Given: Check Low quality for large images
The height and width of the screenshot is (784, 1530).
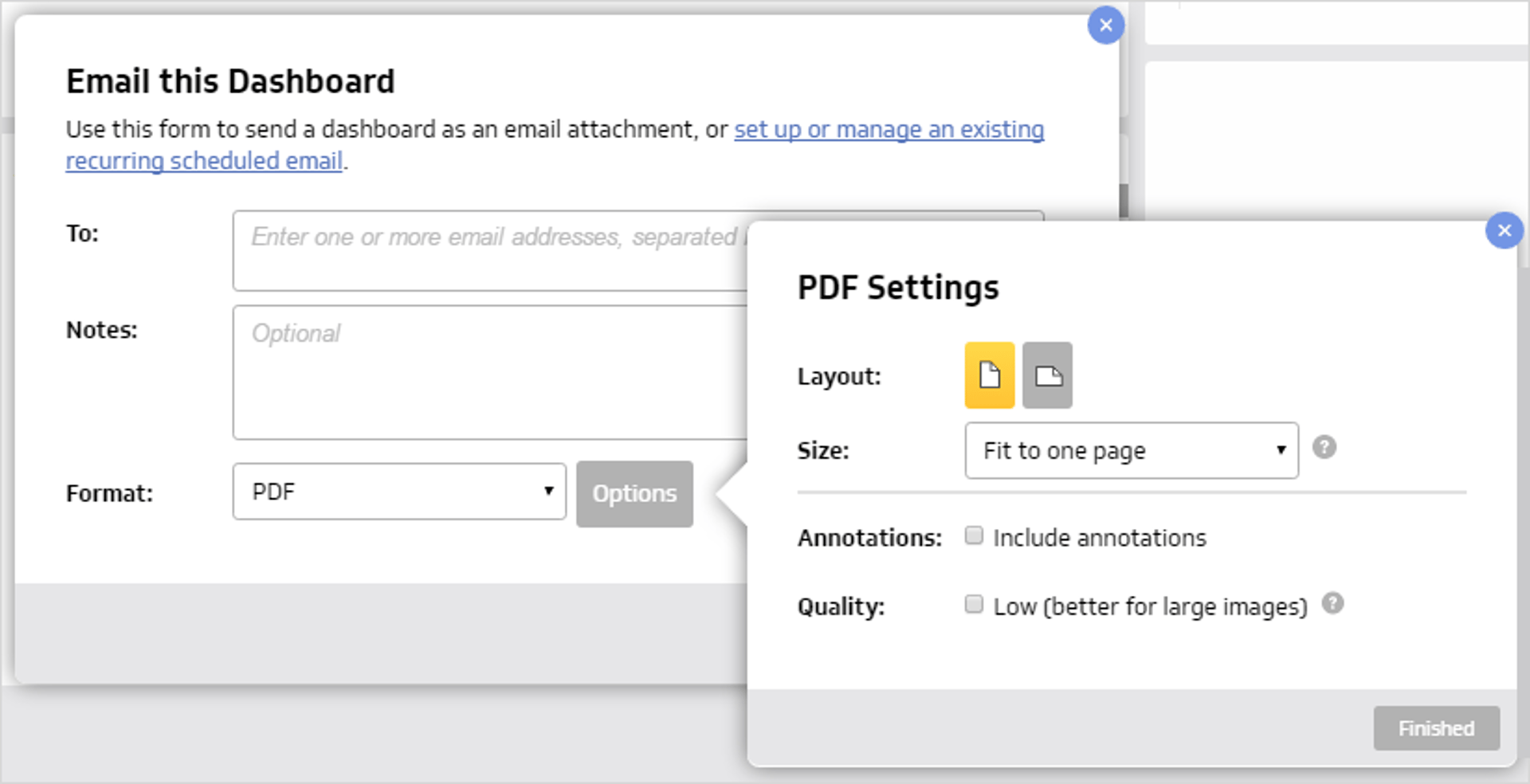Looking at the screenshot, I should (x=973, y=605).
